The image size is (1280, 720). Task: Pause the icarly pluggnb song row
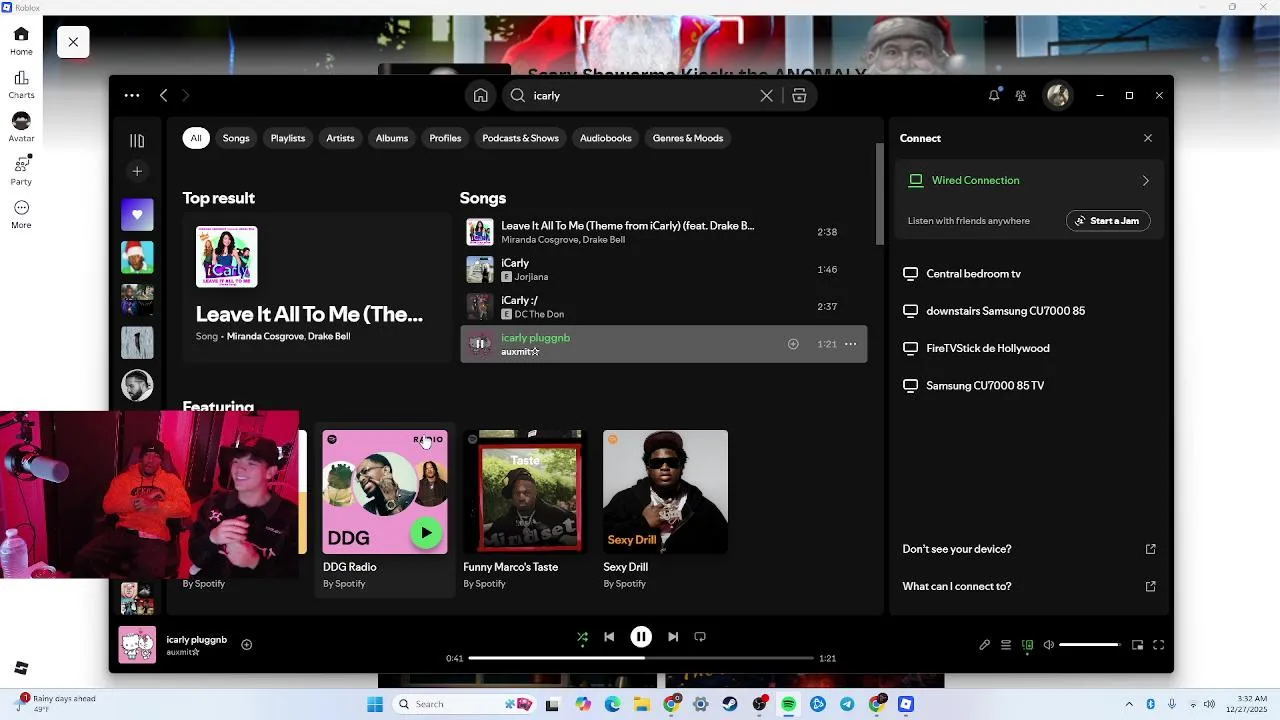pos(480,344)
